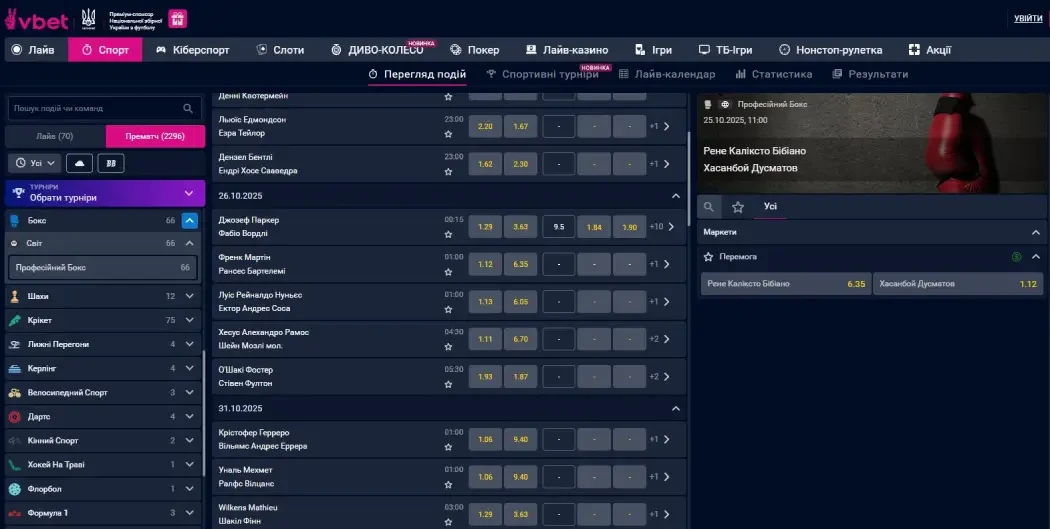Viewport: 1050px width, 529px height.
Task: Switch to Лайв (70) events toggle
Action: 55,136
